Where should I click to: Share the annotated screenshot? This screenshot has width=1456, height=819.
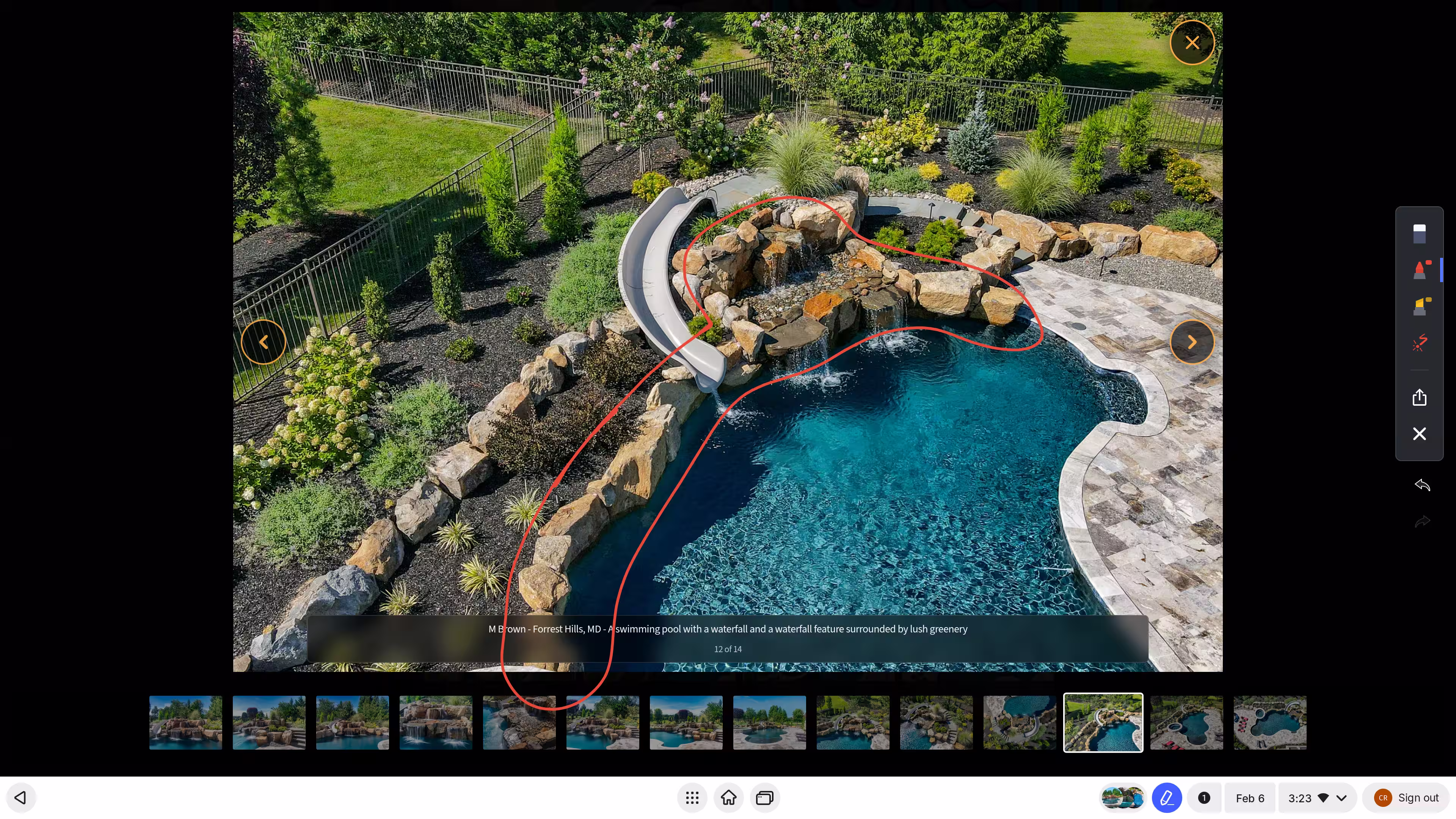pyautogui.click(x=1419, y=397)
